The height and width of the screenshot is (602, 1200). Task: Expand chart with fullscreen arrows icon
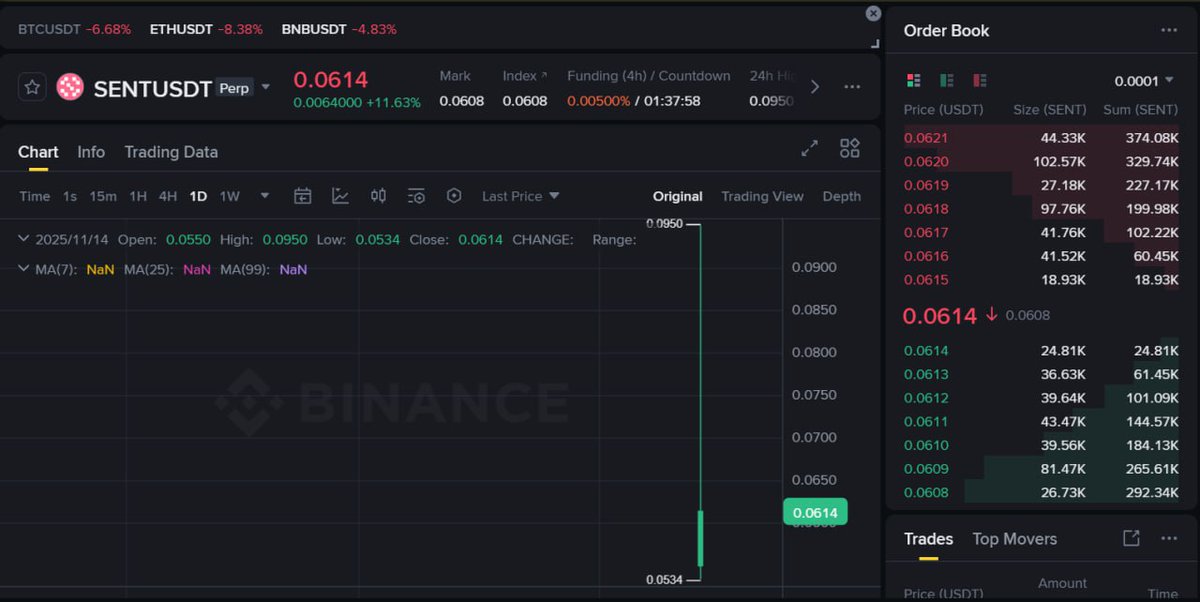(x=810, y=147)
